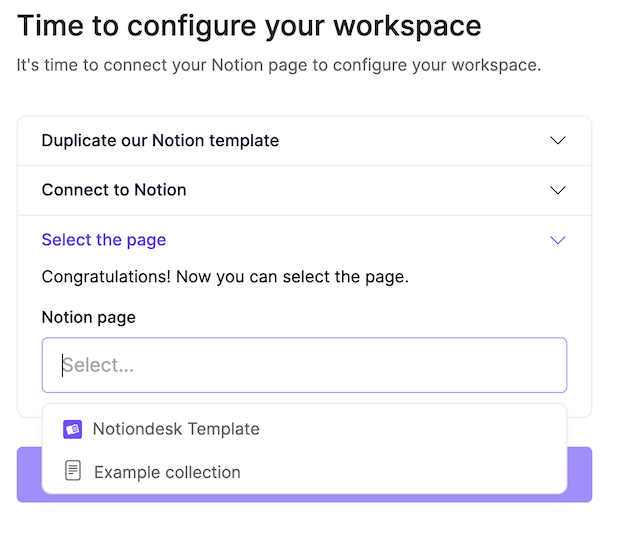Pick the Example collection option text
The height and width of the screenshot is (540, 640).
pos(167,472)
